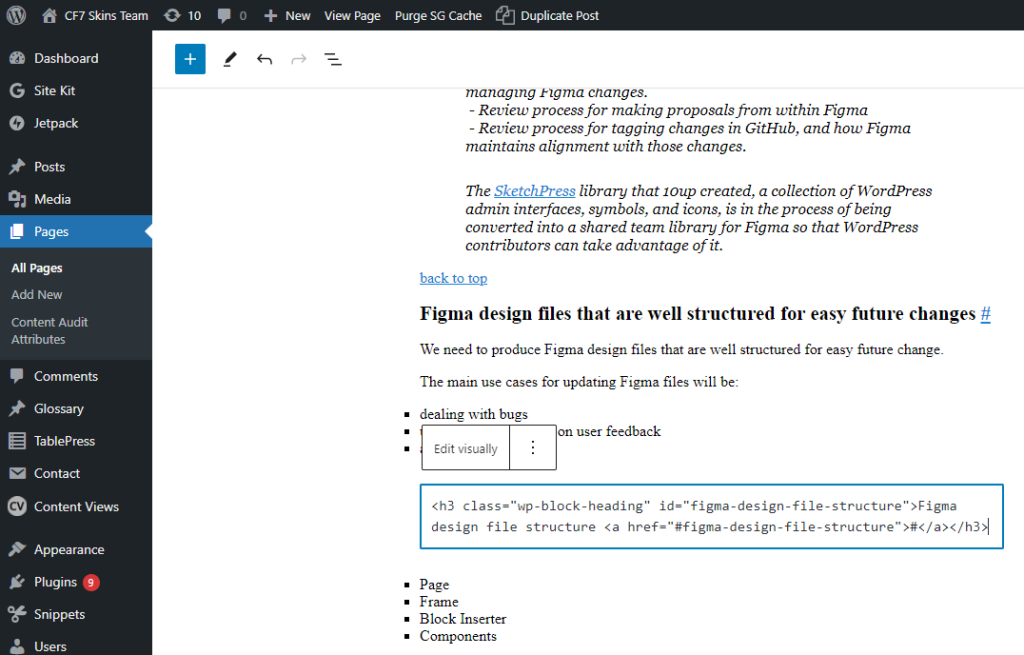
Task: Undo the last edit with the arrow icon
Action: 264,59
